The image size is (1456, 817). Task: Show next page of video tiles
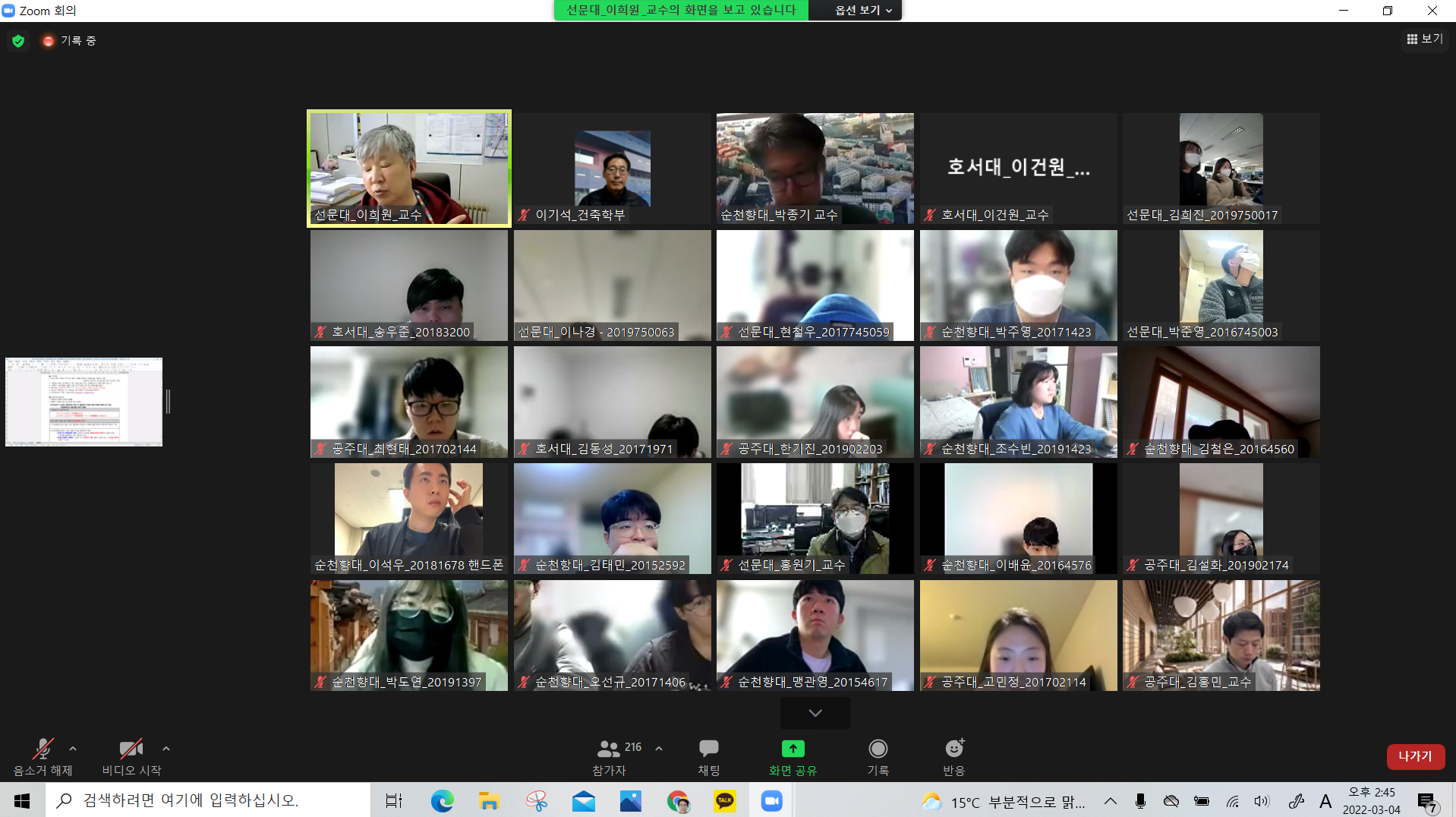(x=815, y=713)
